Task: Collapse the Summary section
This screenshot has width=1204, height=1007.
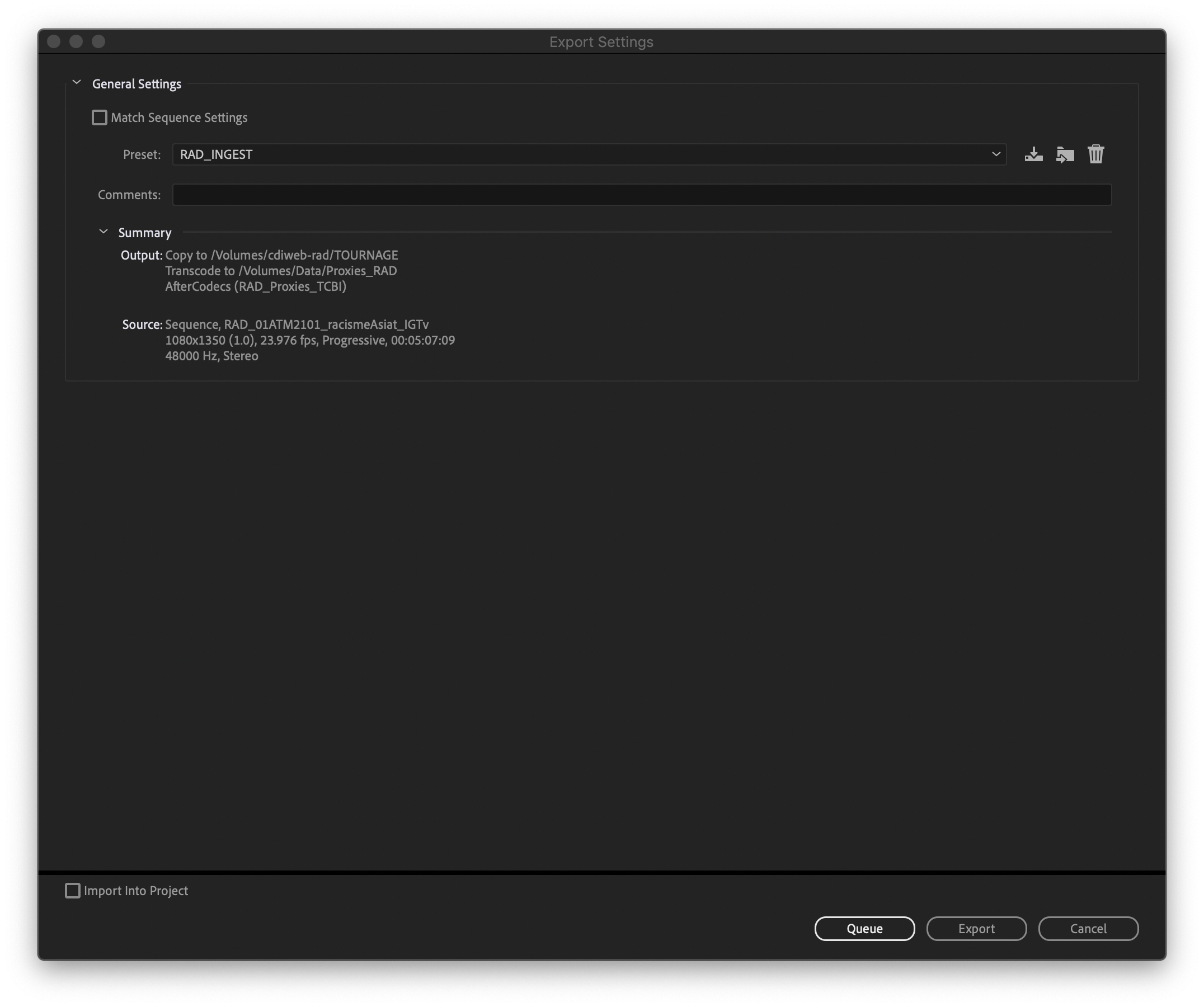Action: pos(104,232)
